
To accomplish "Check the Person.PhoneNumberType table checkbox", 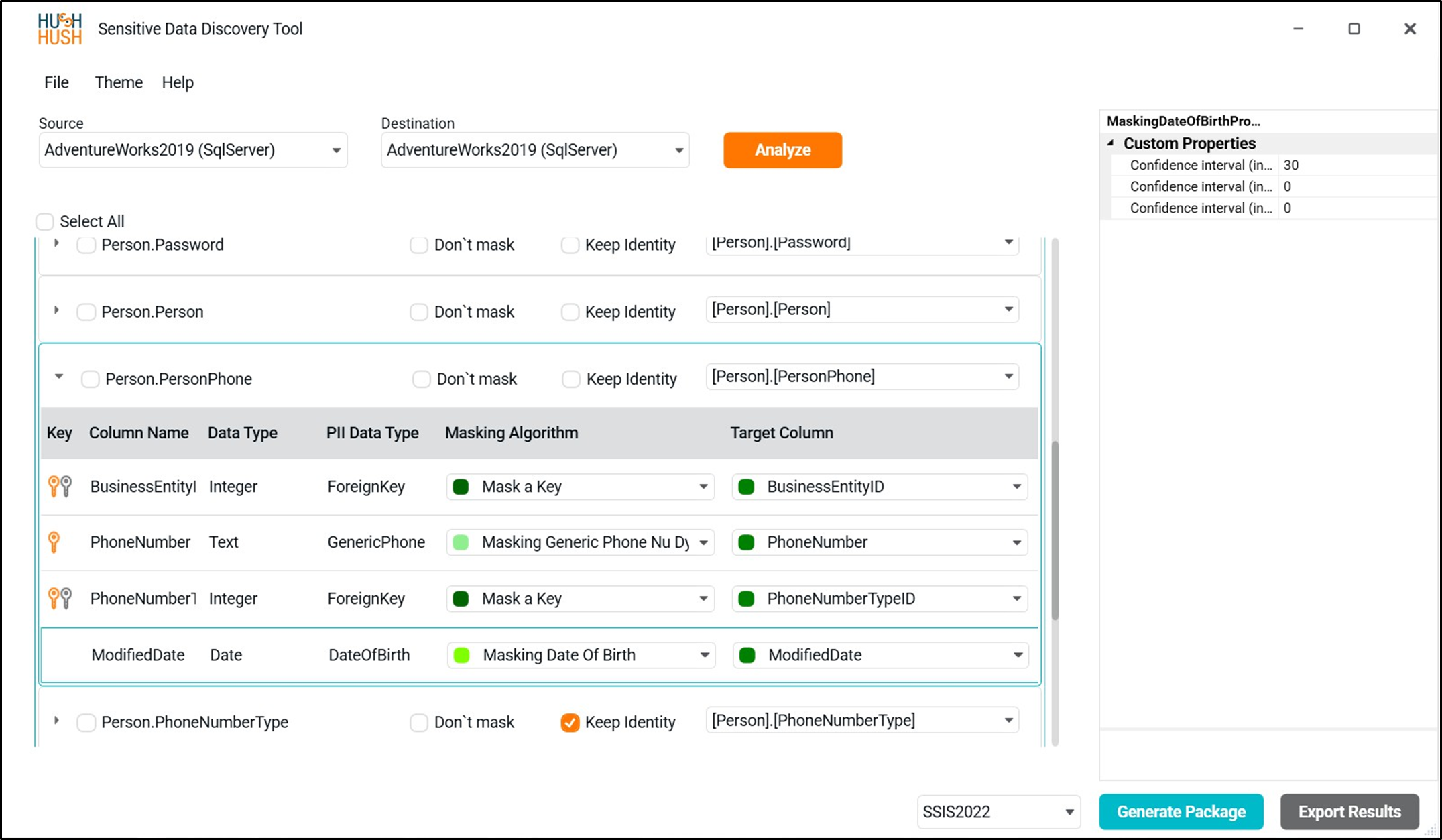I will (86, 723).
